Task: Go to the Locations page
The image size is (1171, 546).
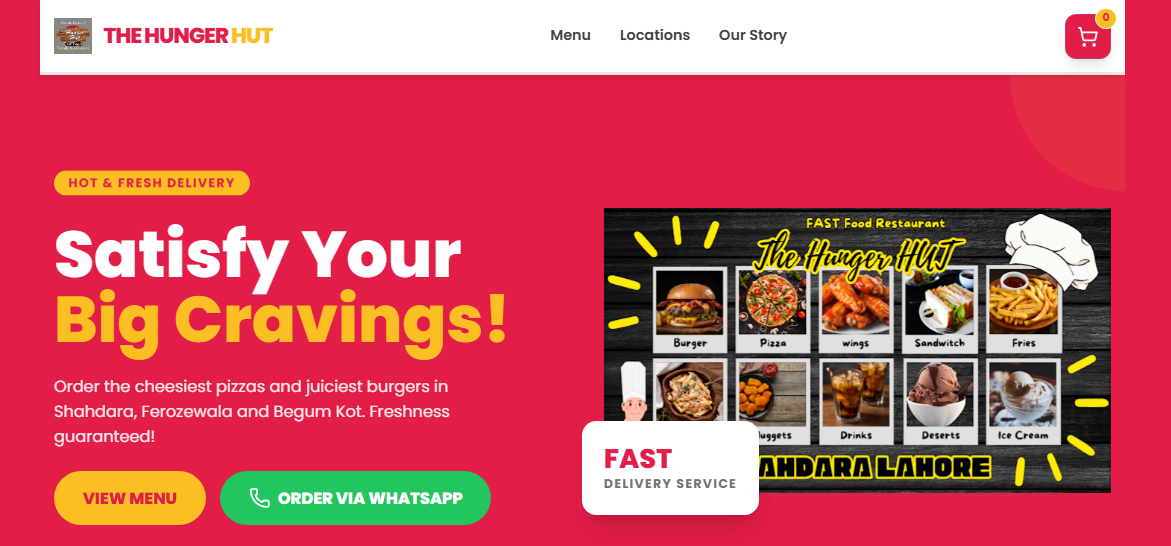Action: pos(655,35)
